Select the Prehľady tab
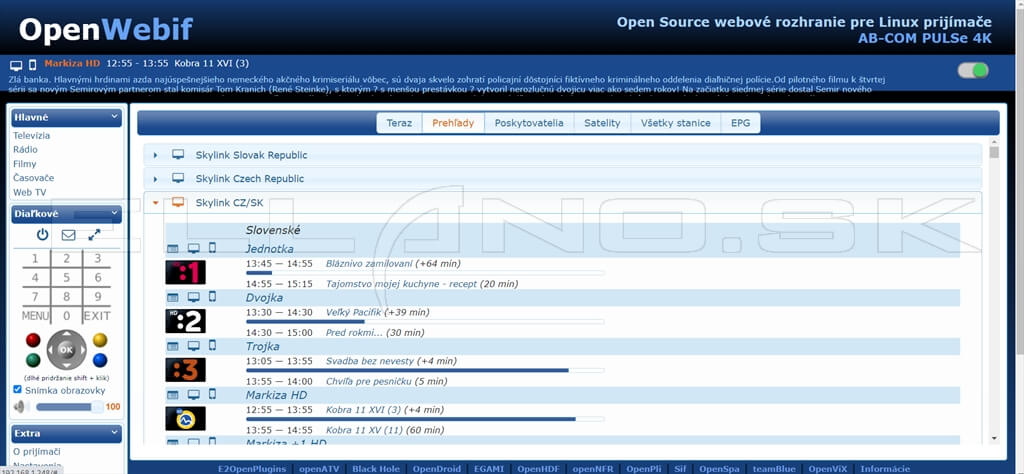Image resolution: width=1024 pixels, height=474 pixels. click(453, 123)
